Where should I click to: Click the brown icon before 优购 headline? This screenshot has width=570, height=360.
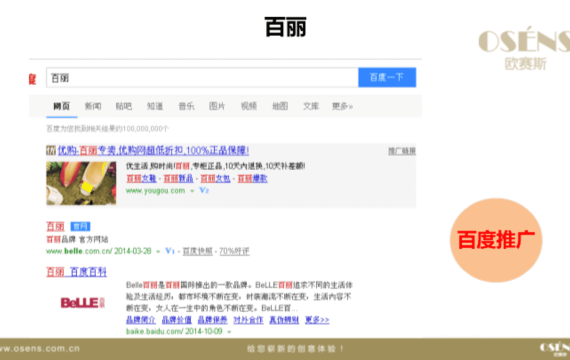pyautogui.click(x=51, y=150)
